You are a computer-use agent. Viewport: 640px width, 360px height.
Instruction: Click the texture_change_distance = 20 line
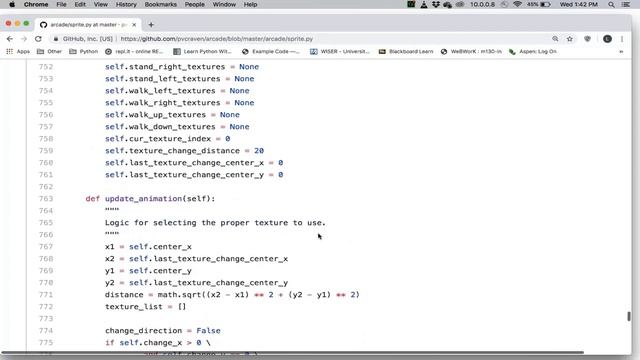pos(184,151)
